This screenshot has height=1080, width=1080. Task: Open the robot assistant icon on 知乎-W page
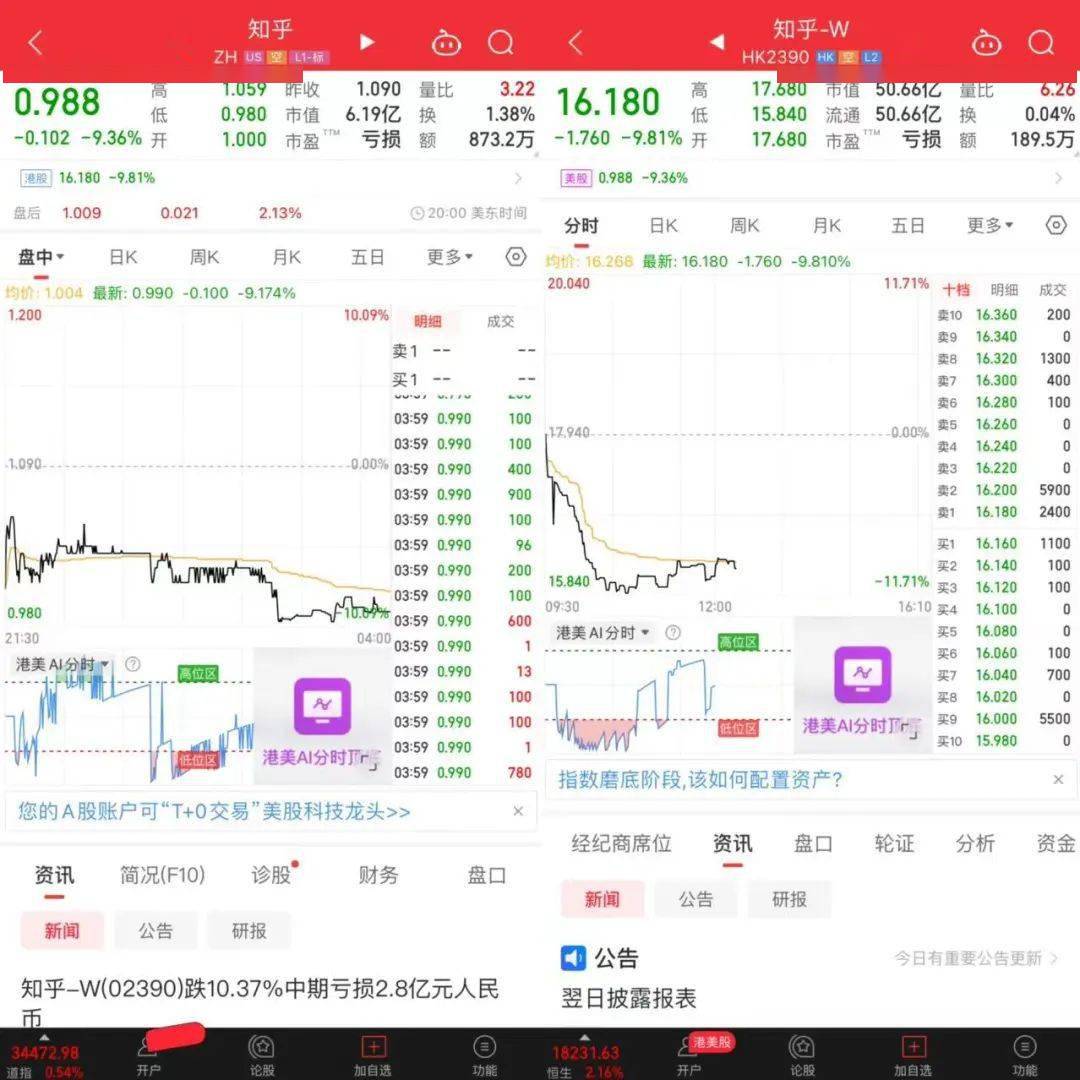click(986, 43)
